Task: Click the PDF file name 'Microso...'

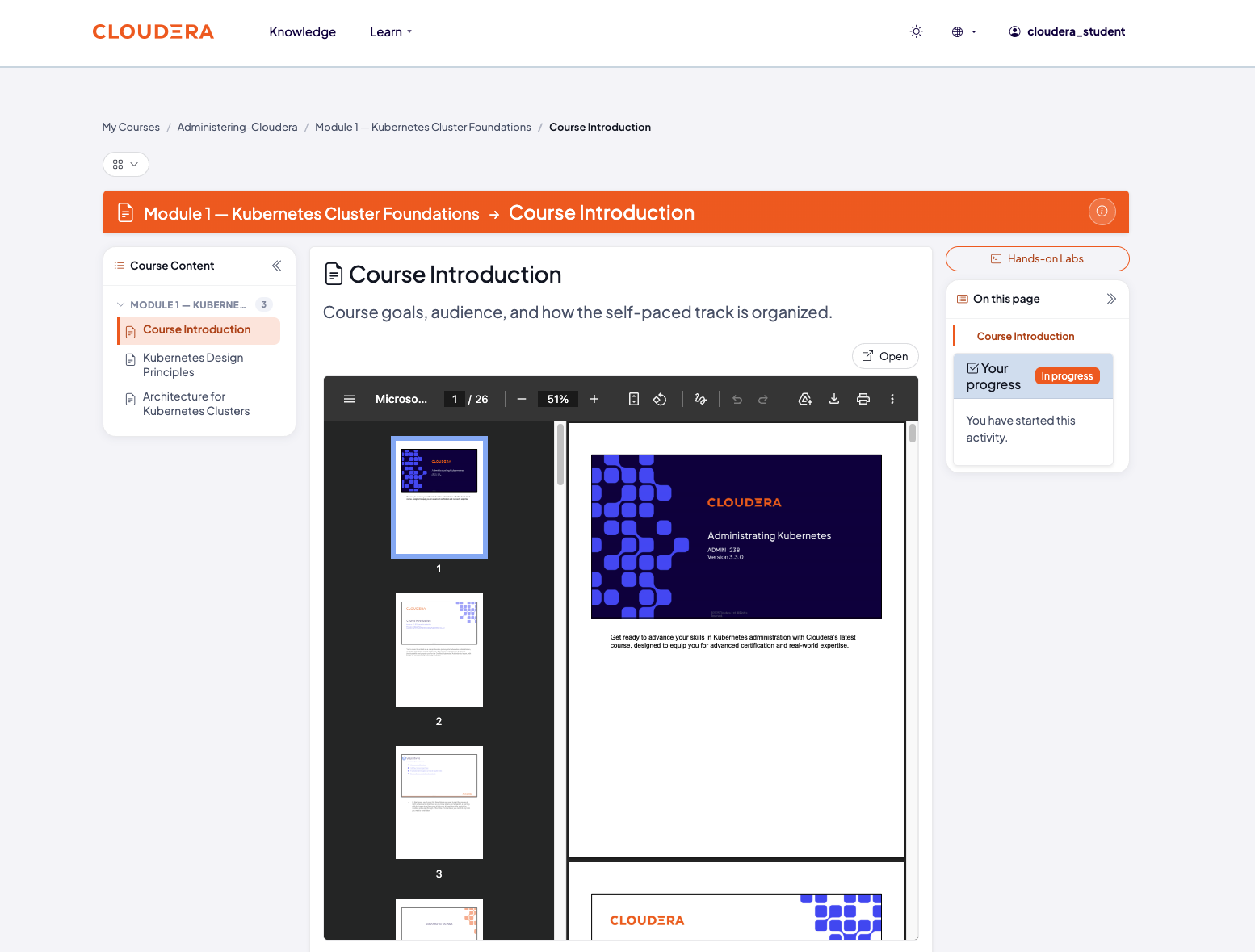Action: 401,399
